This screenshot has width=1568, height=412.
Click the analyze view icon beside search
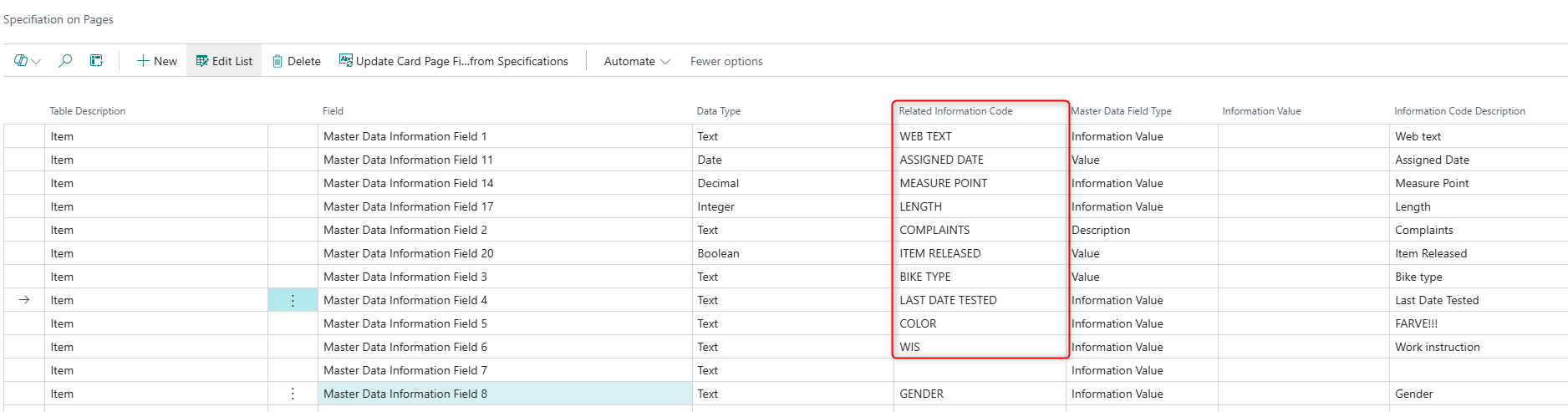pos(97,61)
